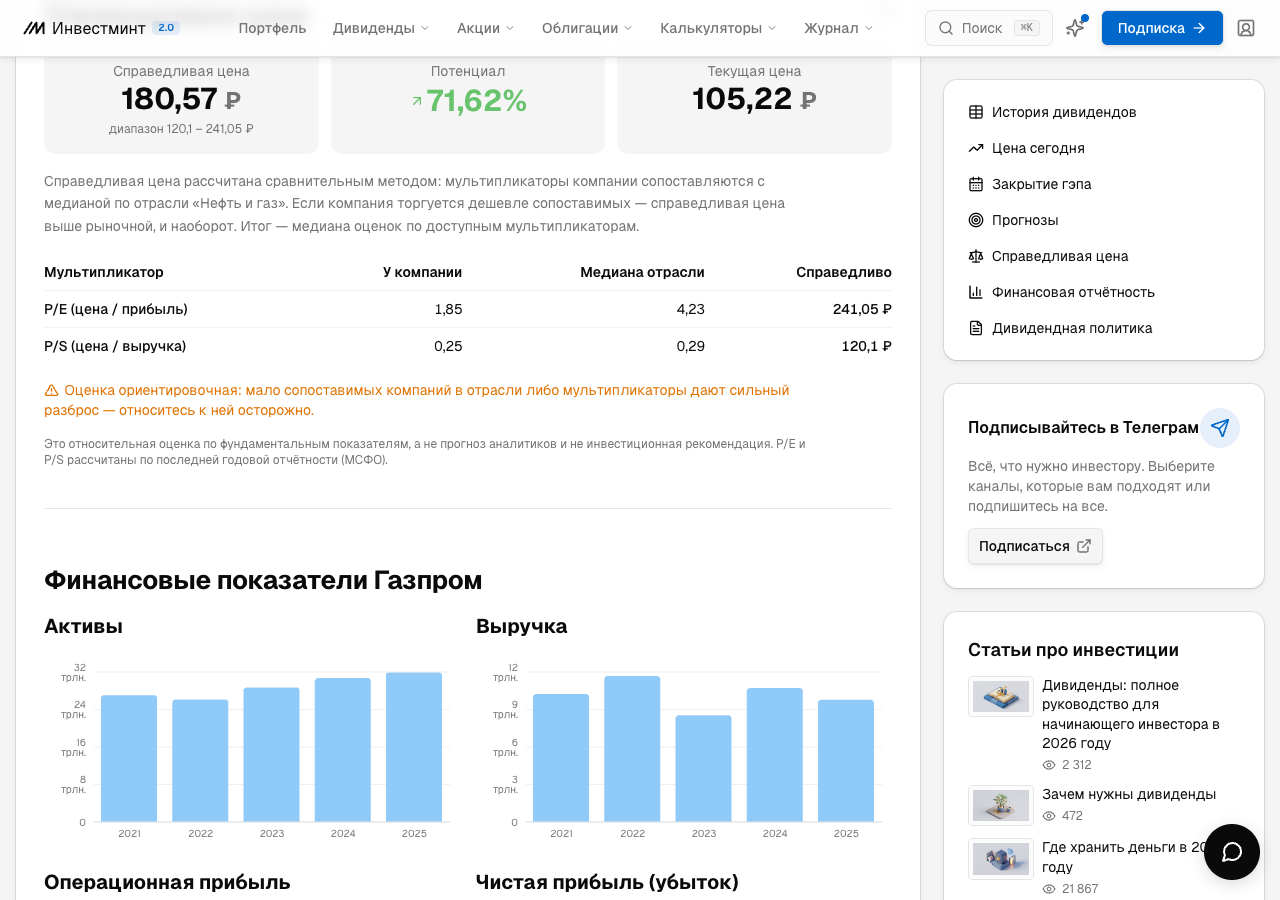Screen dimensions: 1280x900
Task: Click the calendar icon beside Закрытие гэпа
Action: 976,184
